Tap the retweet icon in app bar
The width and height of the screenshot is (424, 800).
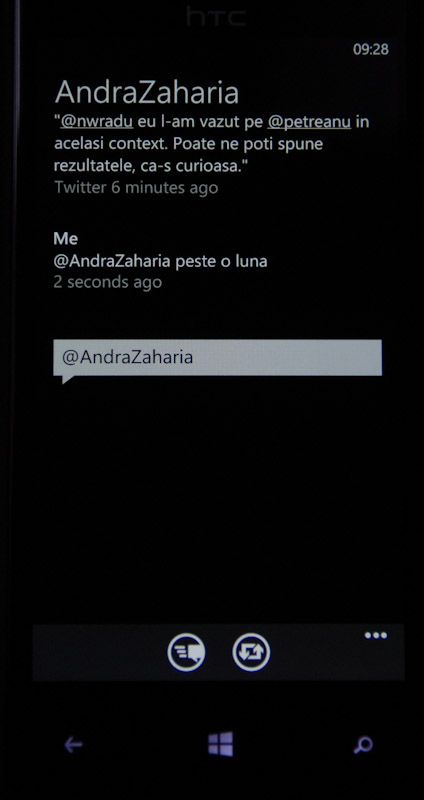(x=251, y=652)
